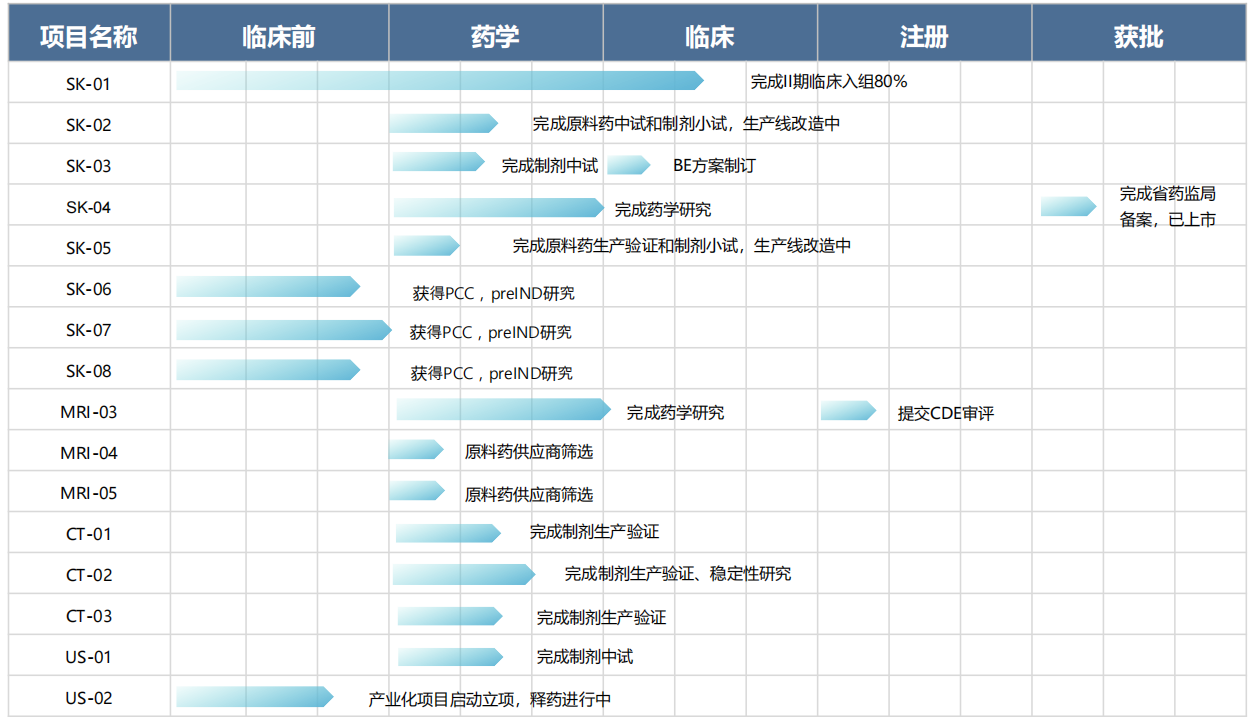Select the MRI-03 注册 stage arrow
This screenshot has width=1256, height=726.
coord(850,411)
